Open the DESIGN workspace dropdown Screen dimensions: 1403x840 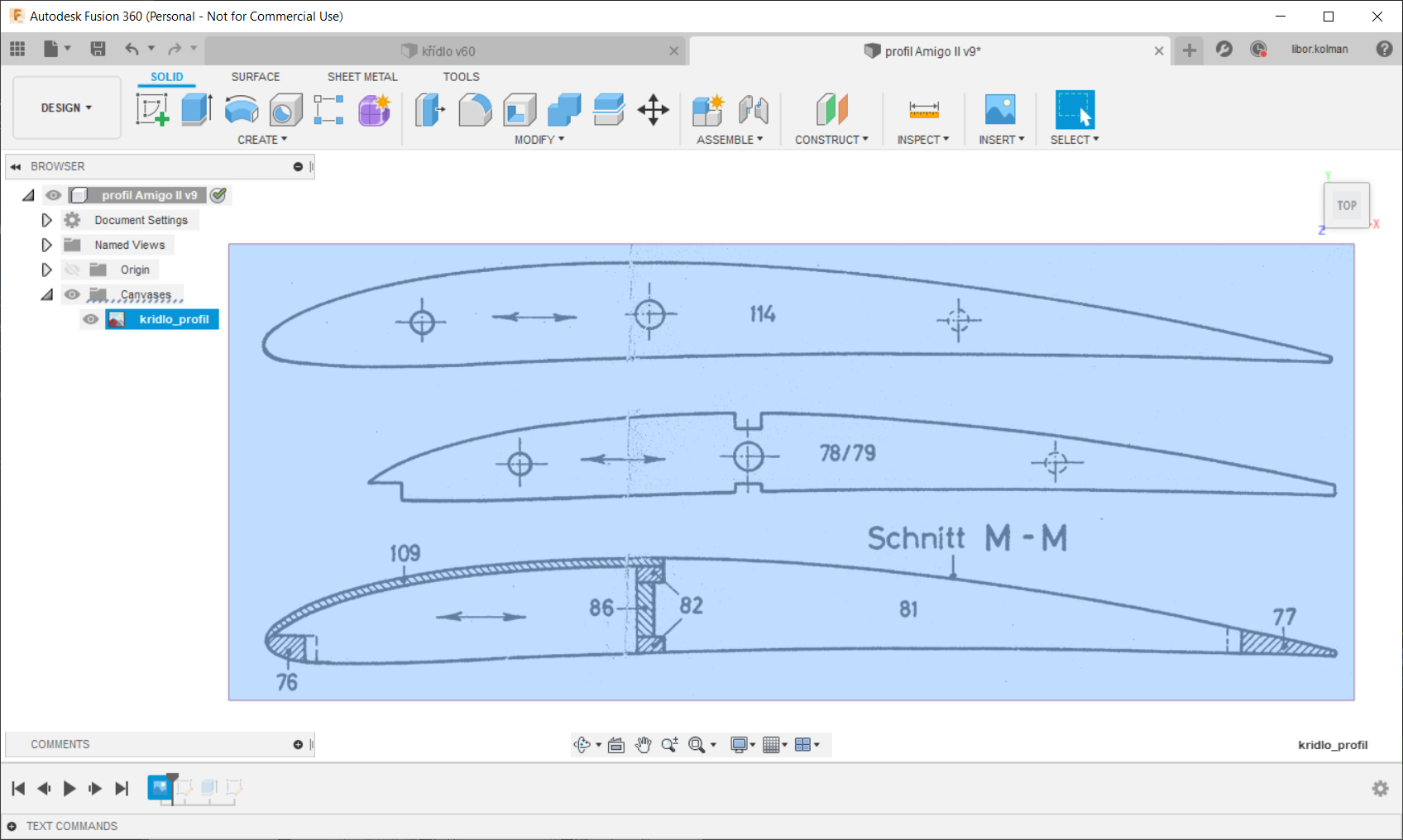(67, 108)
